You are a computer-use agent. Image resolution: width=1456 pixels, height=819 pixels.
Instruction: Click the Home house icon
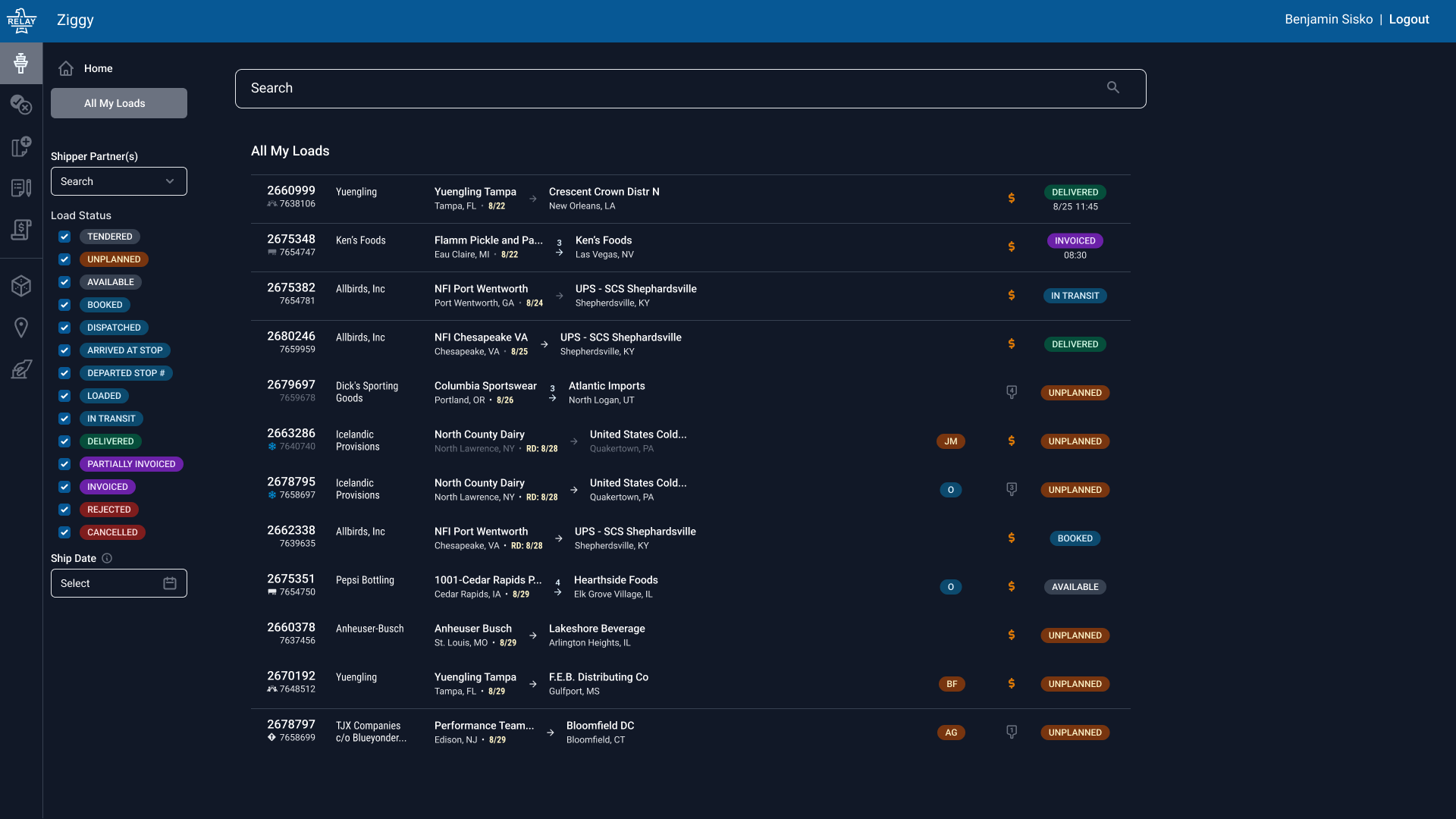66,68
